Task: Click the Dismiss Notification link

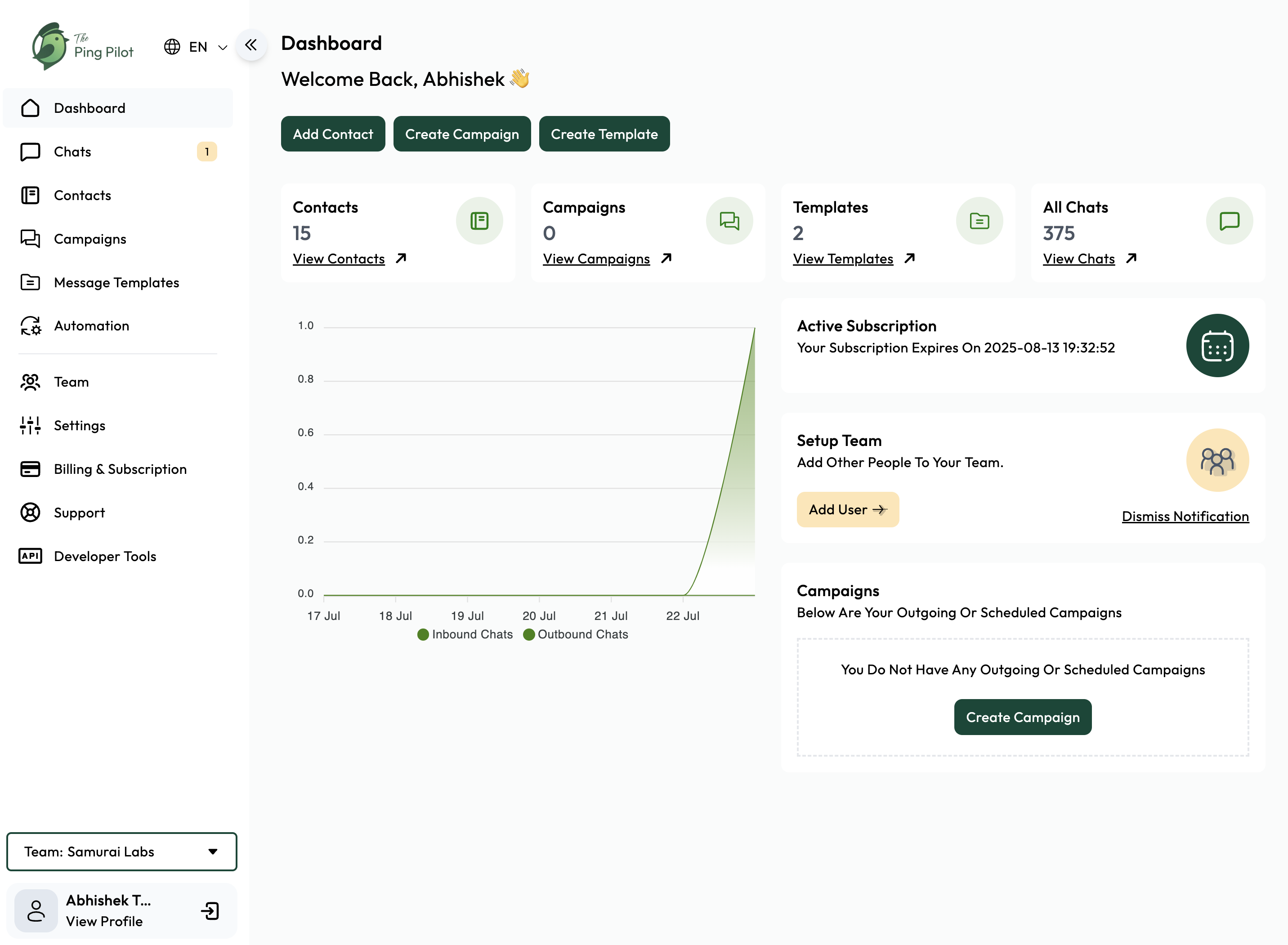Action: point(1185,516)
